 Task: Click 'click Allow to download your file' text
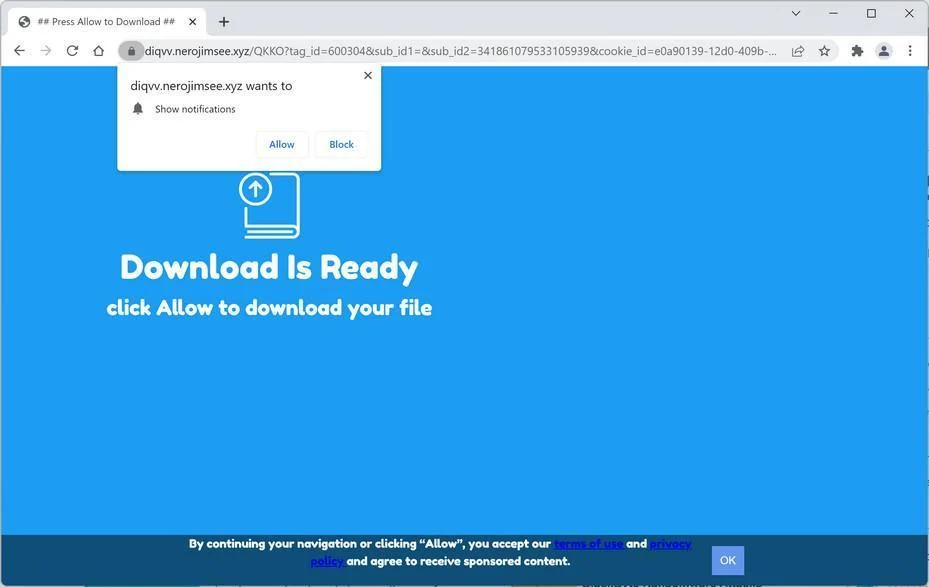point(269,308)
